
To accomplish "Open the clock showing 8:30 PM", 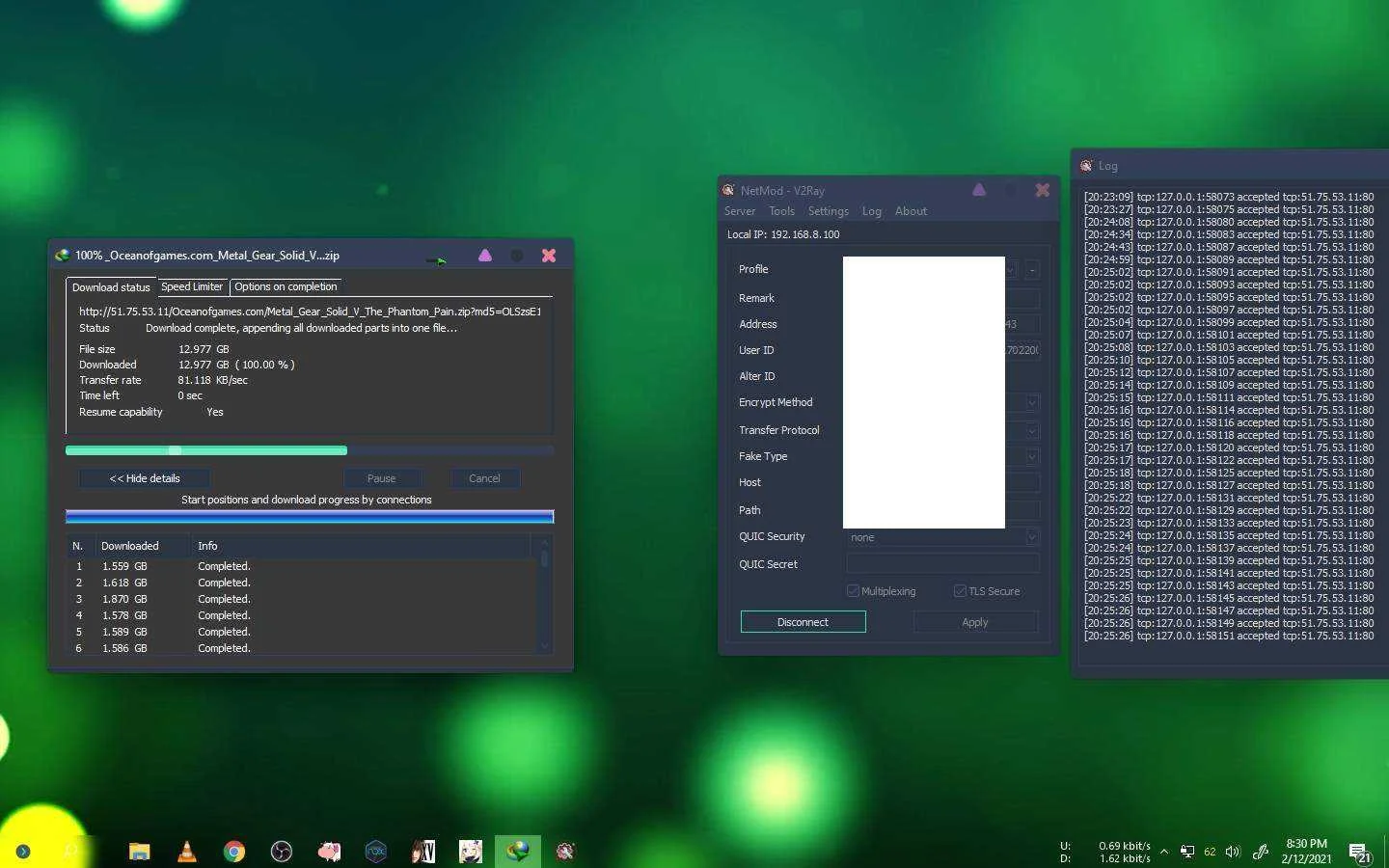I will point(1307,852).
